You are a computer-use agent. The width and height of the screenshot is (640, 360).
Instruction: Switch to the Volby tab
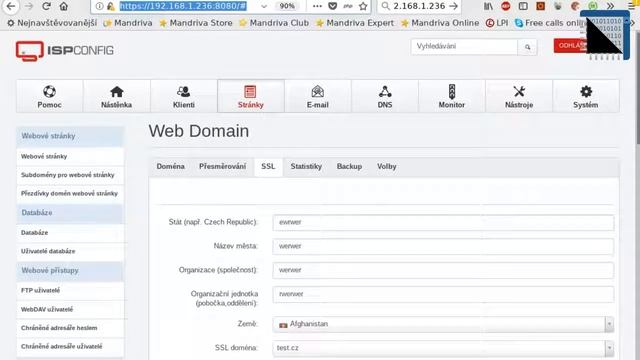(x=387, y=167)
